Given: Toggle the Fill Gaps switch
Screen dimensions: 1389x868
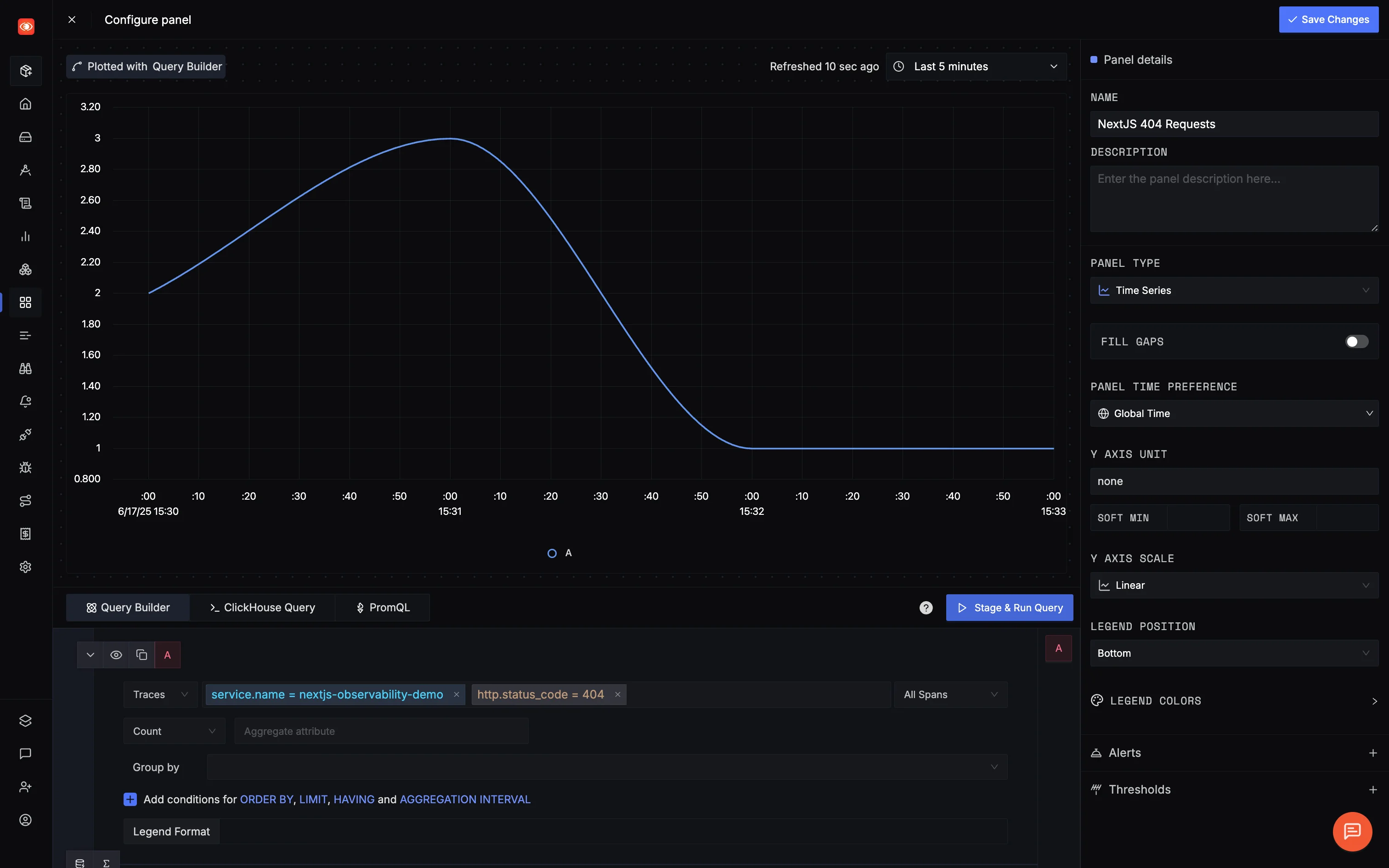Looking at the screenshot, I should tap(1356, 342).
